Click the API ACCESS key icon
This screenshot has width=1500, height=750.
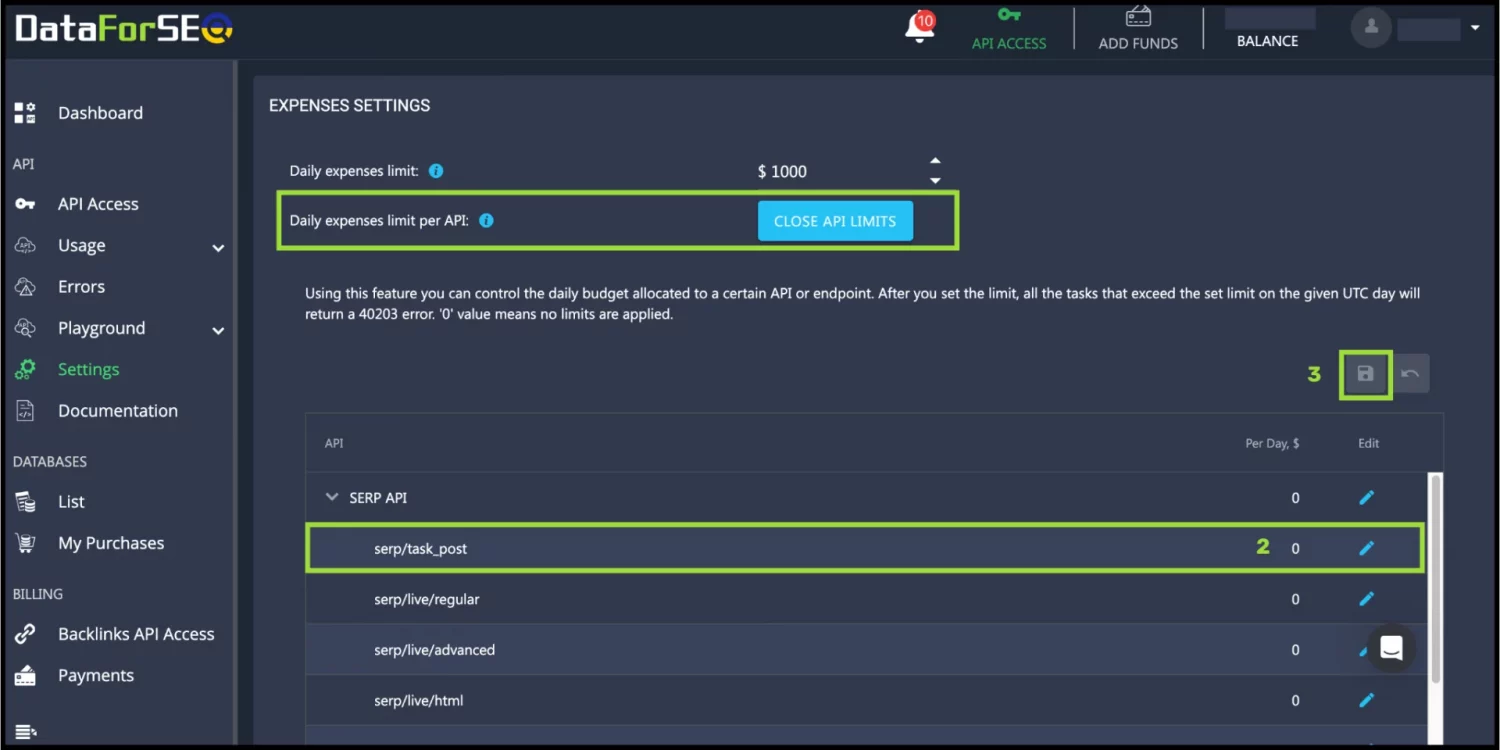[x=1009, y=16]
